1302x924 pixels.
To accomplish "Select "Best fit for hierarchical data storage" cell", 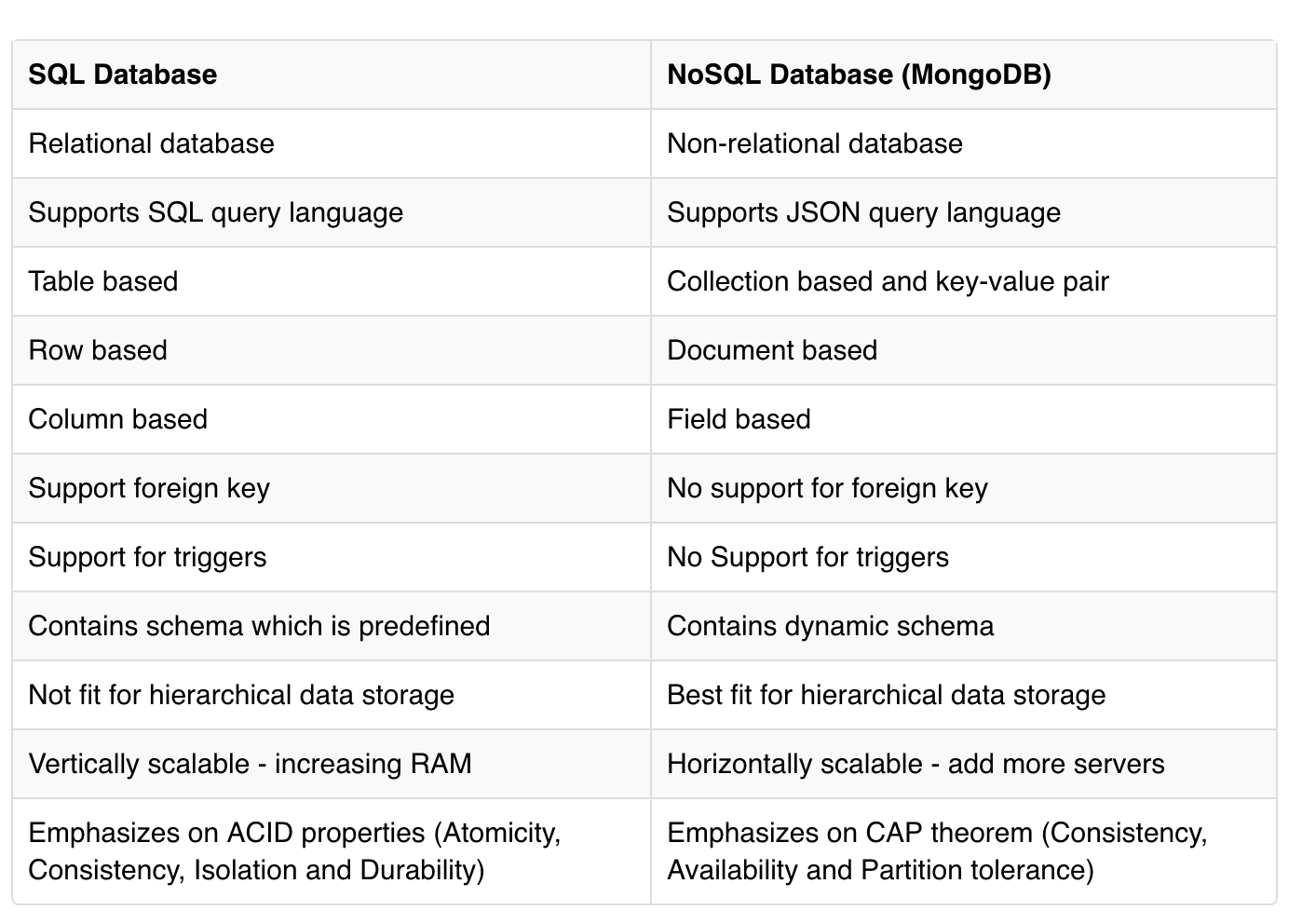I will pos(886,695).
